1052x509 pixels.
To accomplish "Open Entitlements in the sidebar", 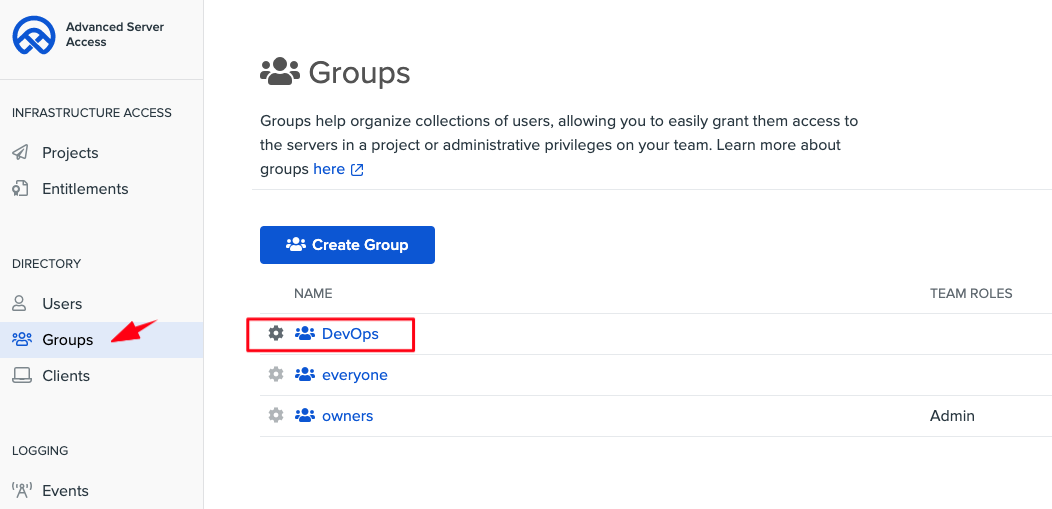I will point(85,189).
